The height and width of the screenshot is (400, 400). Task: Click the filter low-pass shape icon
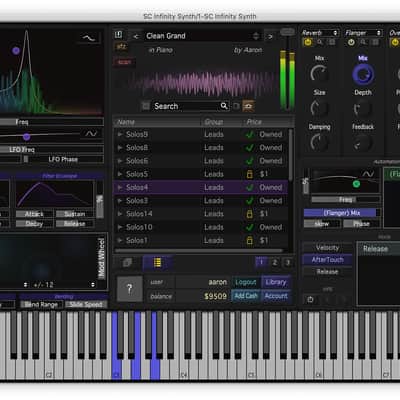89,38
